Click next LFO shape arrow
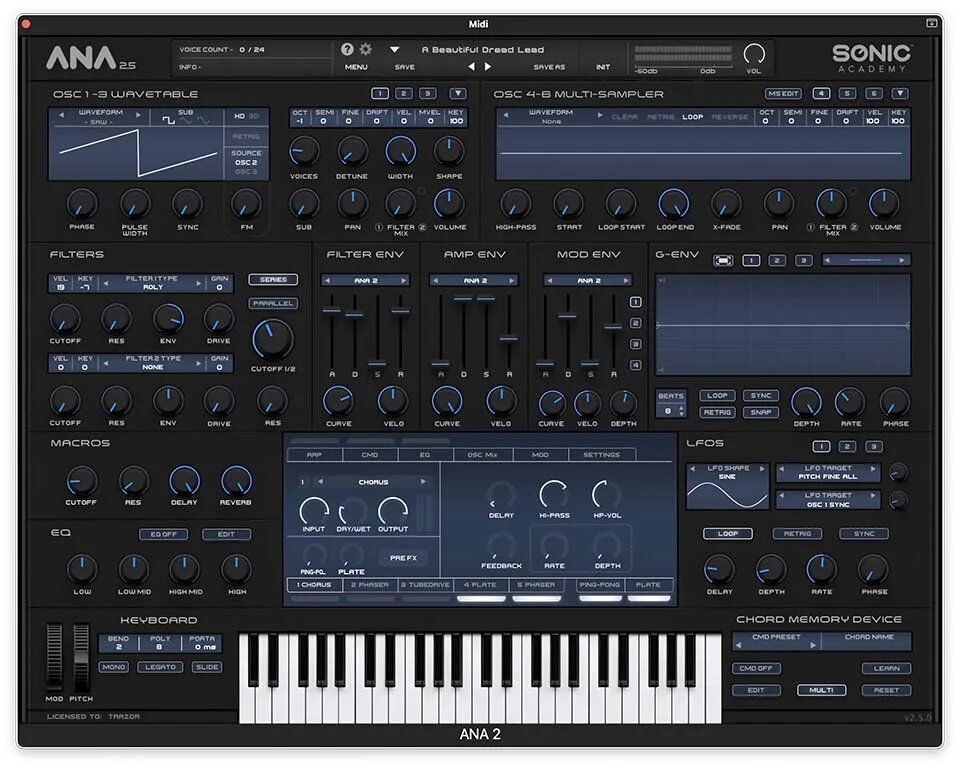Image resolution: width=960 pixels, height=768 pixels. point(762,469)
